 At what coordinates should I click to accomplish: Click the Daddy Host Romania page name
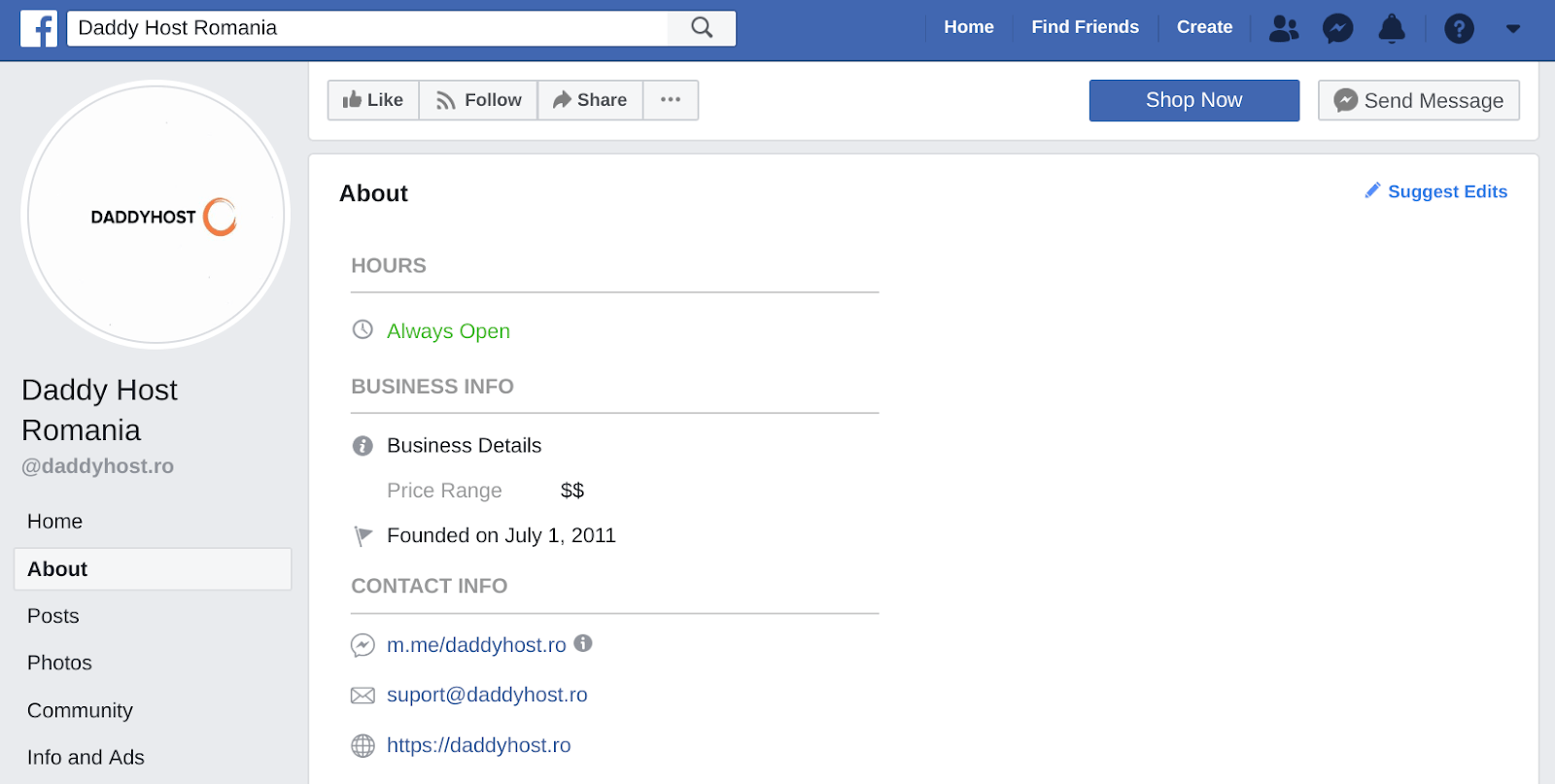[x=99, y=410]
